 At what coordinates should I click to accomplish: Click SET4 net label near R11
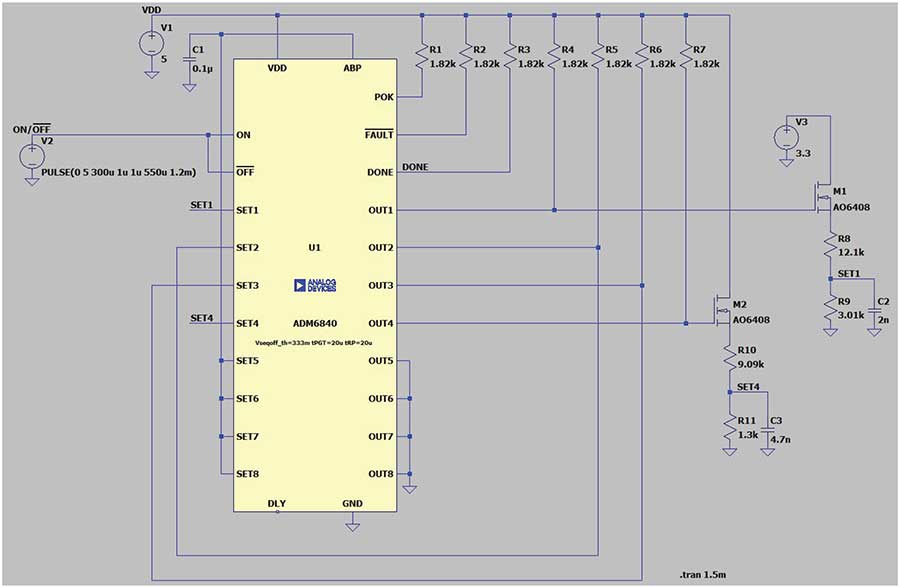point(748,386)
